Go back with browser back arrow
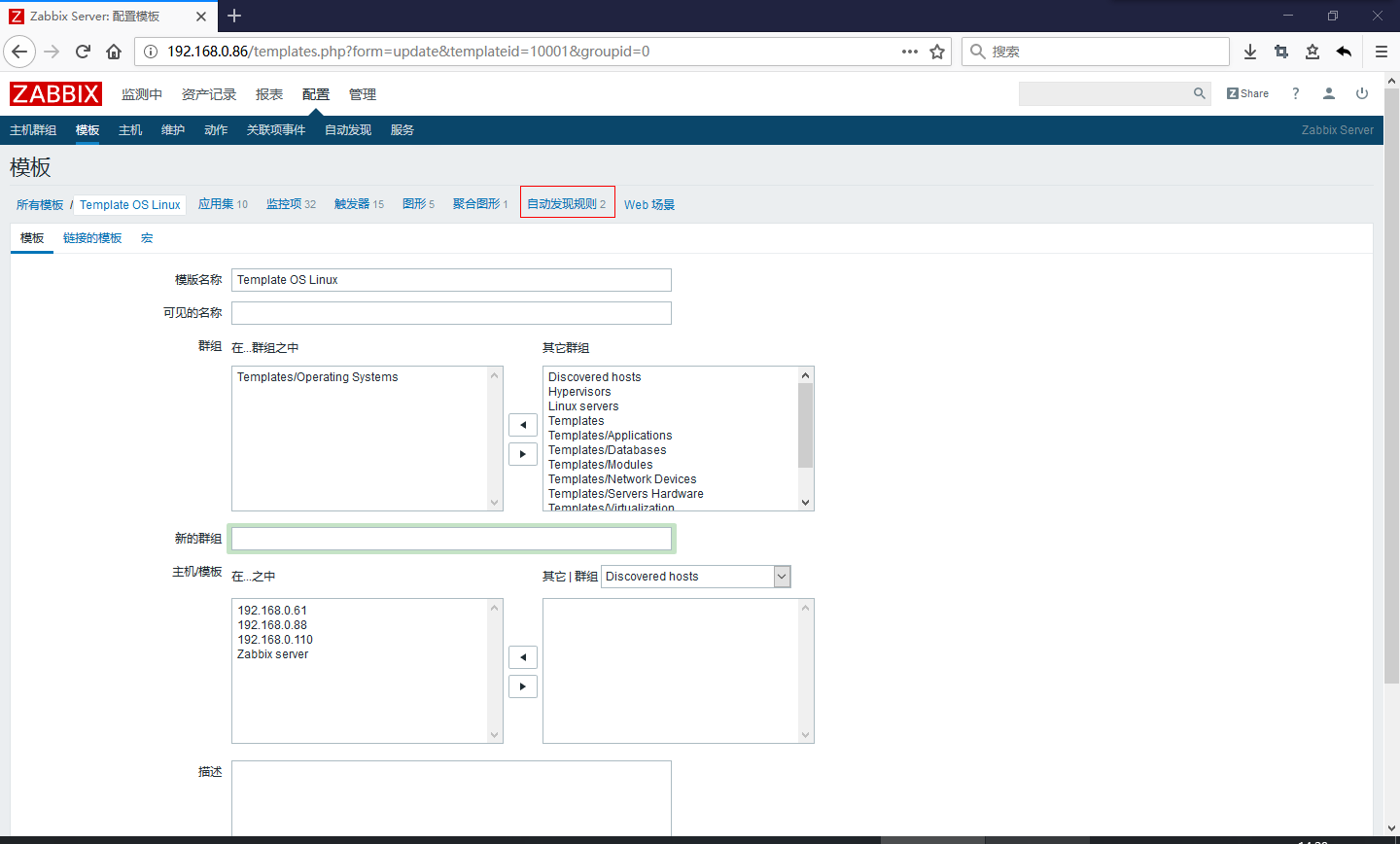Viewport: 1400px width, 844px height. click(x=19, y=52)
